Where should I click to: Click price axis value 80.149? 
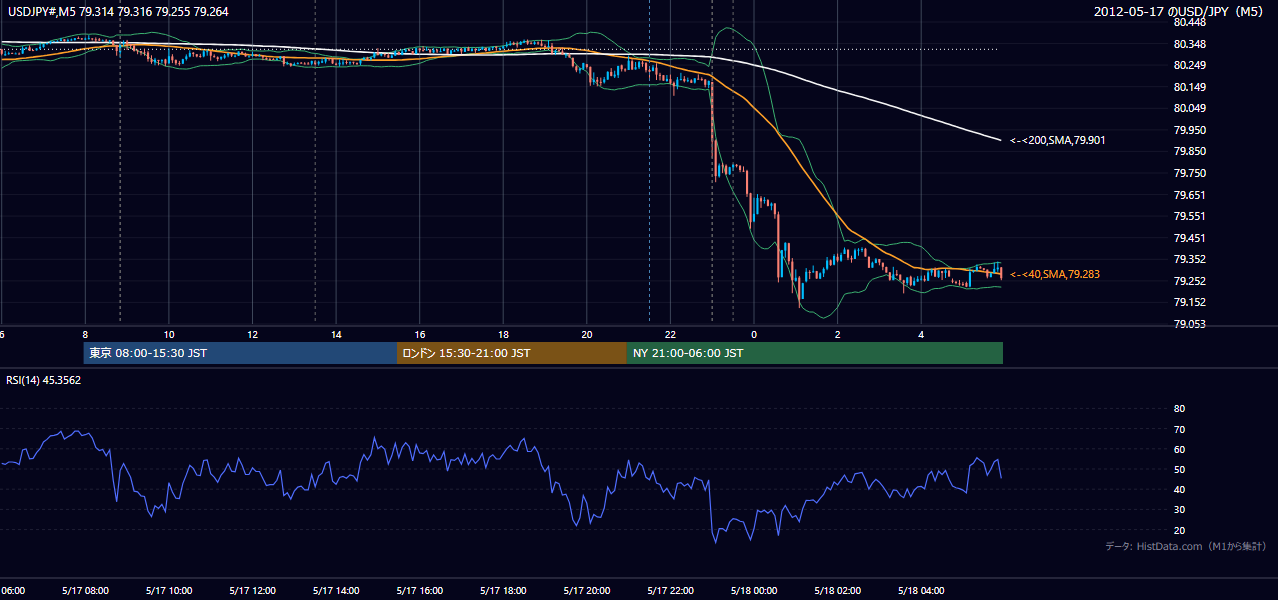coord(1189,87)
